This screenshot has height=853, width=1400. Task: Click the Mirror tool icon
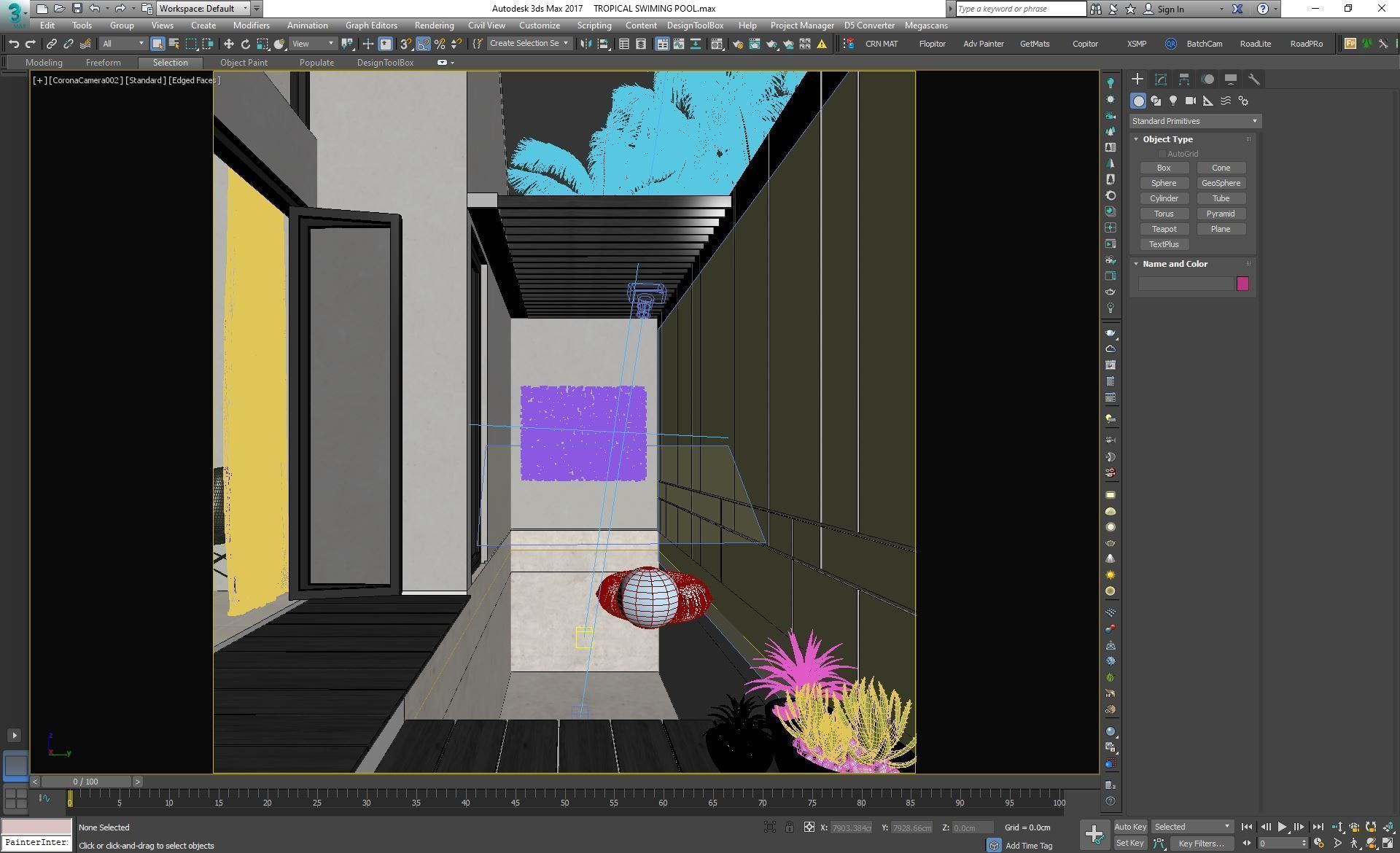pos(586,44)
